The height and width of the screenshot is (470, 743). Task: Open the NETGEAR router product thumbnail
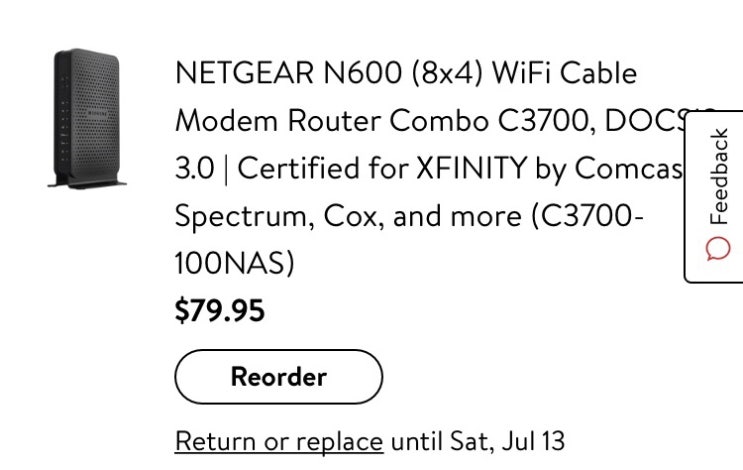(x=88, y=118)
